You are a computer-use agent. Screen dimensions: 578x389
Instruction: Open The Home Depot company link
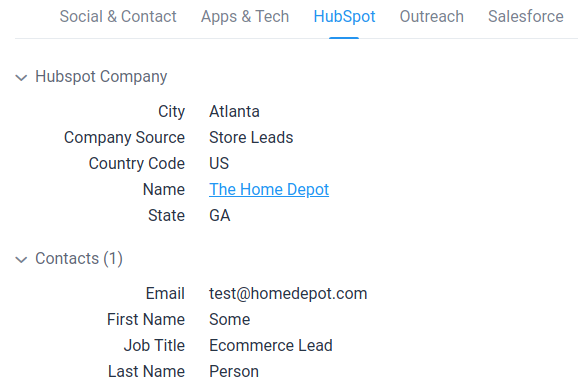pos(269,190)
